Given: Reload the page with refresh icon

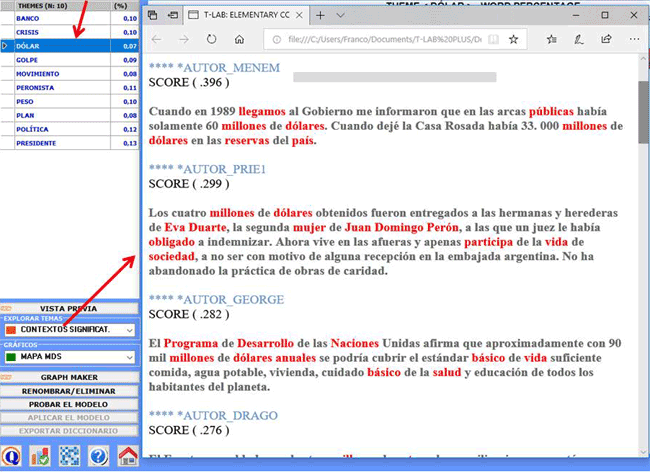Looking at the screenshot, I should [x=211, y=39].
